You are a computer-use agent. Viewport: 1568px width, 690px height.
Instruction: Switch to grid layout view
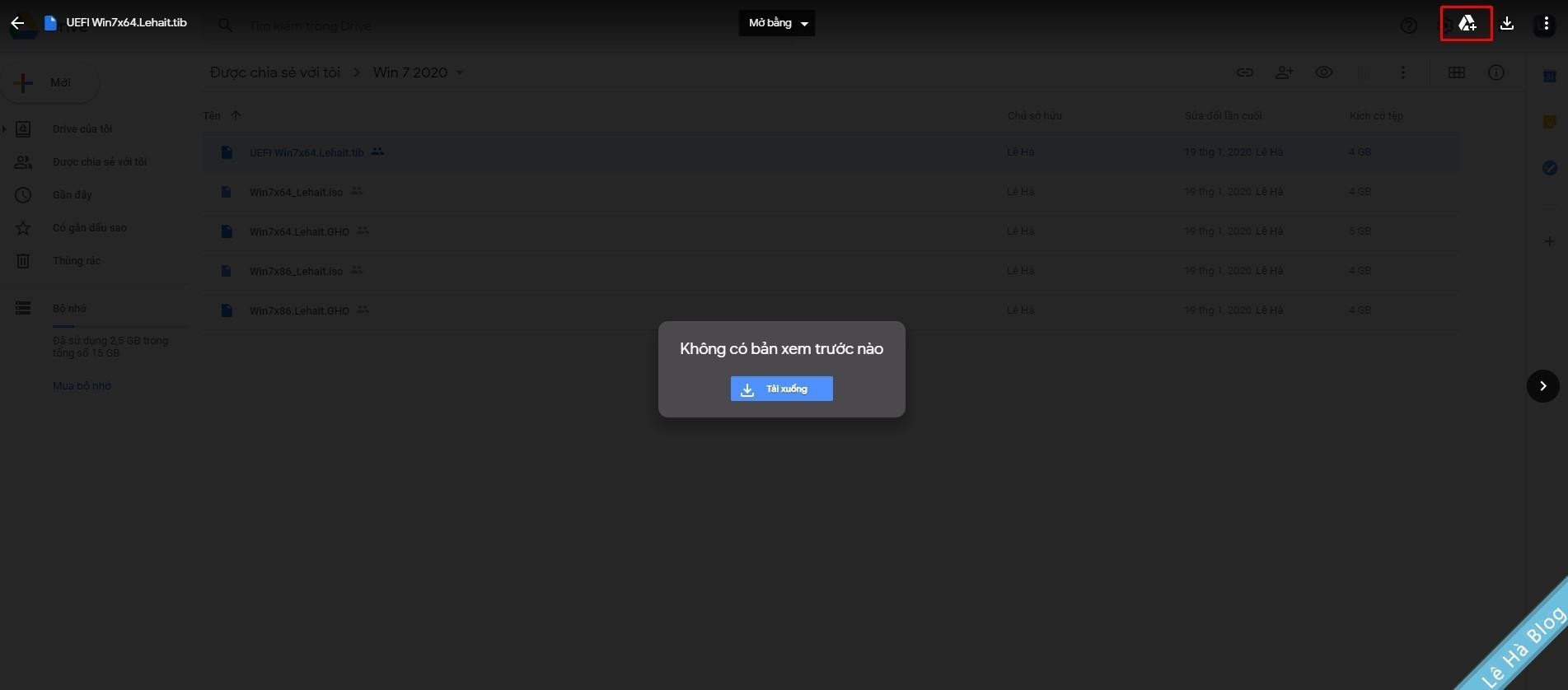pyautogui.click(x=1457, y=72)
